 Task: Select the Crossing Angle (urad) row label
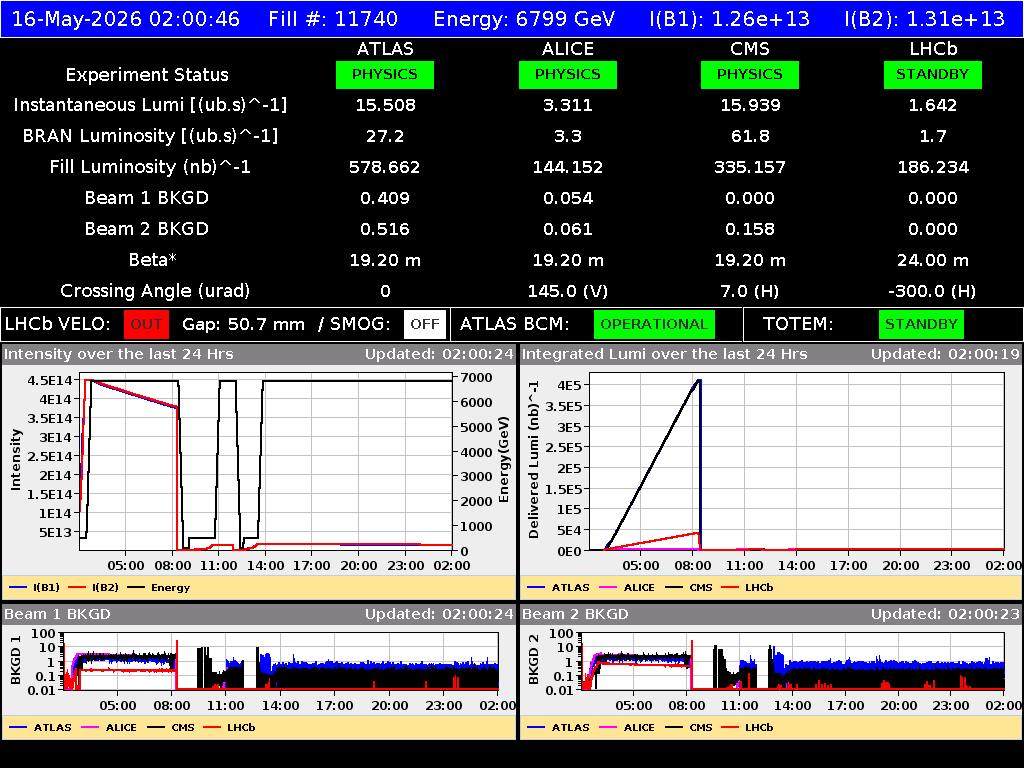(x=155, y=291)
